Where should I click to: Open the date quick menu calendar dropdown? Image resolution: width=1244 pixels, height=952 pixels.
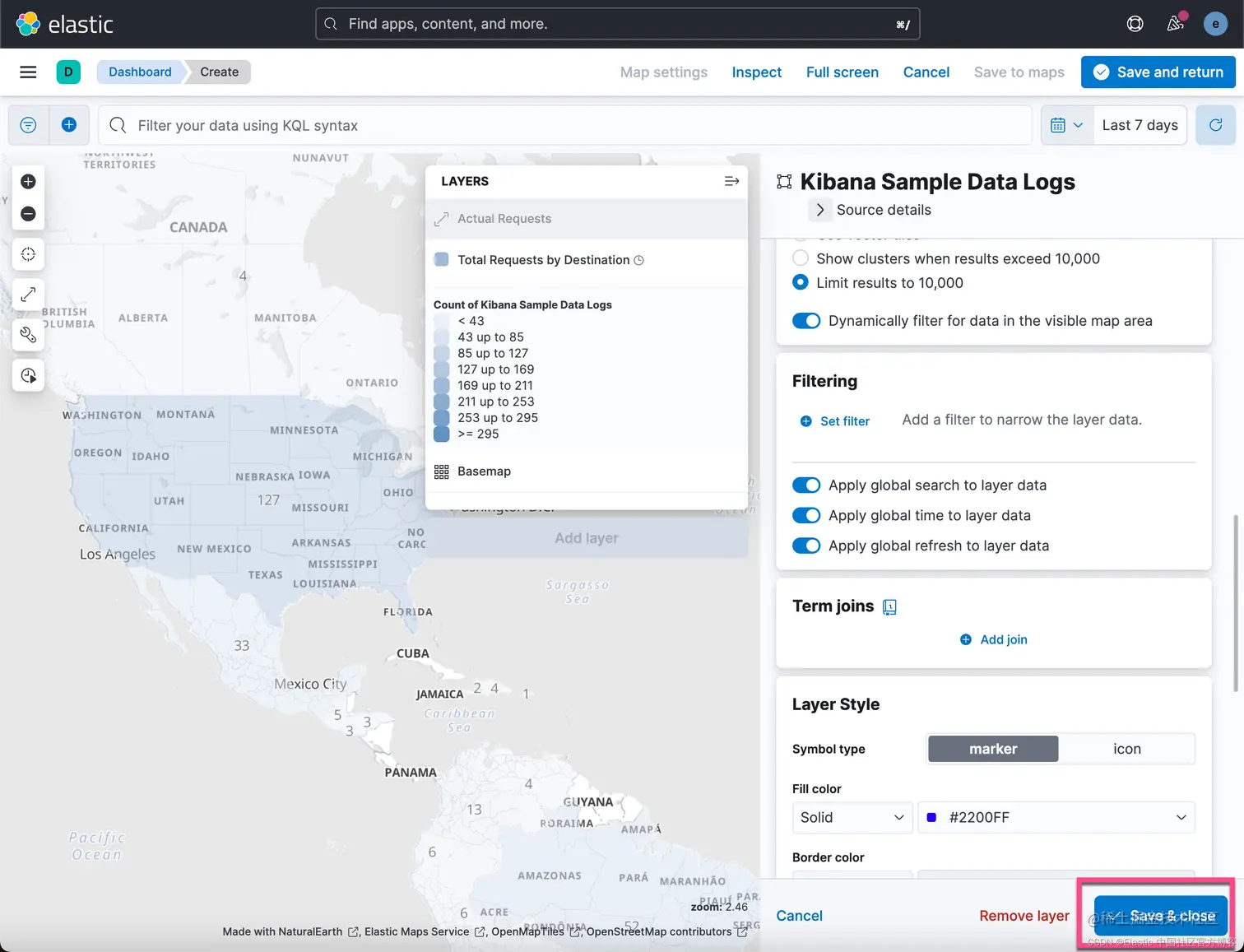(1067, 125)
